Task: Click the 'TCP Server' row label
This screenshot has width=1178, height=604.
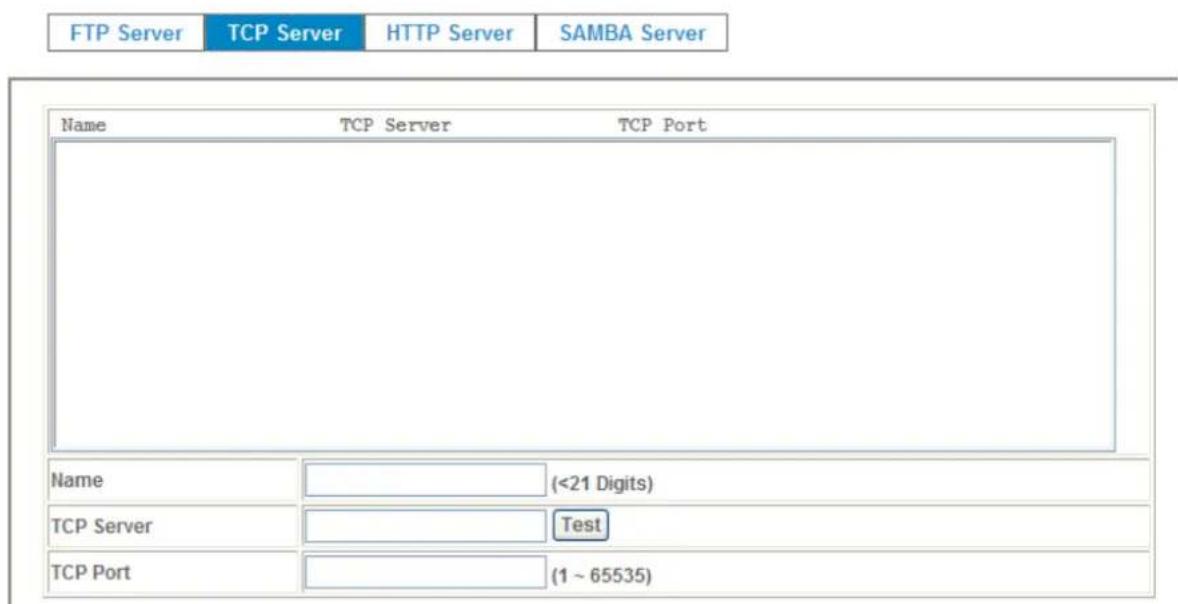Action: [101, 527]
